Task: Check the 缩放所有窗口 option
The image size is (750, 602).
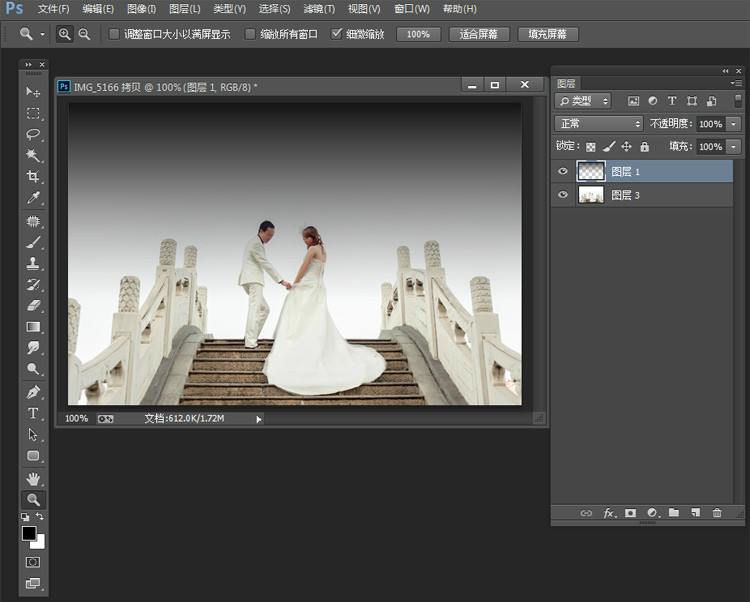Action: [x=251, y=34]
